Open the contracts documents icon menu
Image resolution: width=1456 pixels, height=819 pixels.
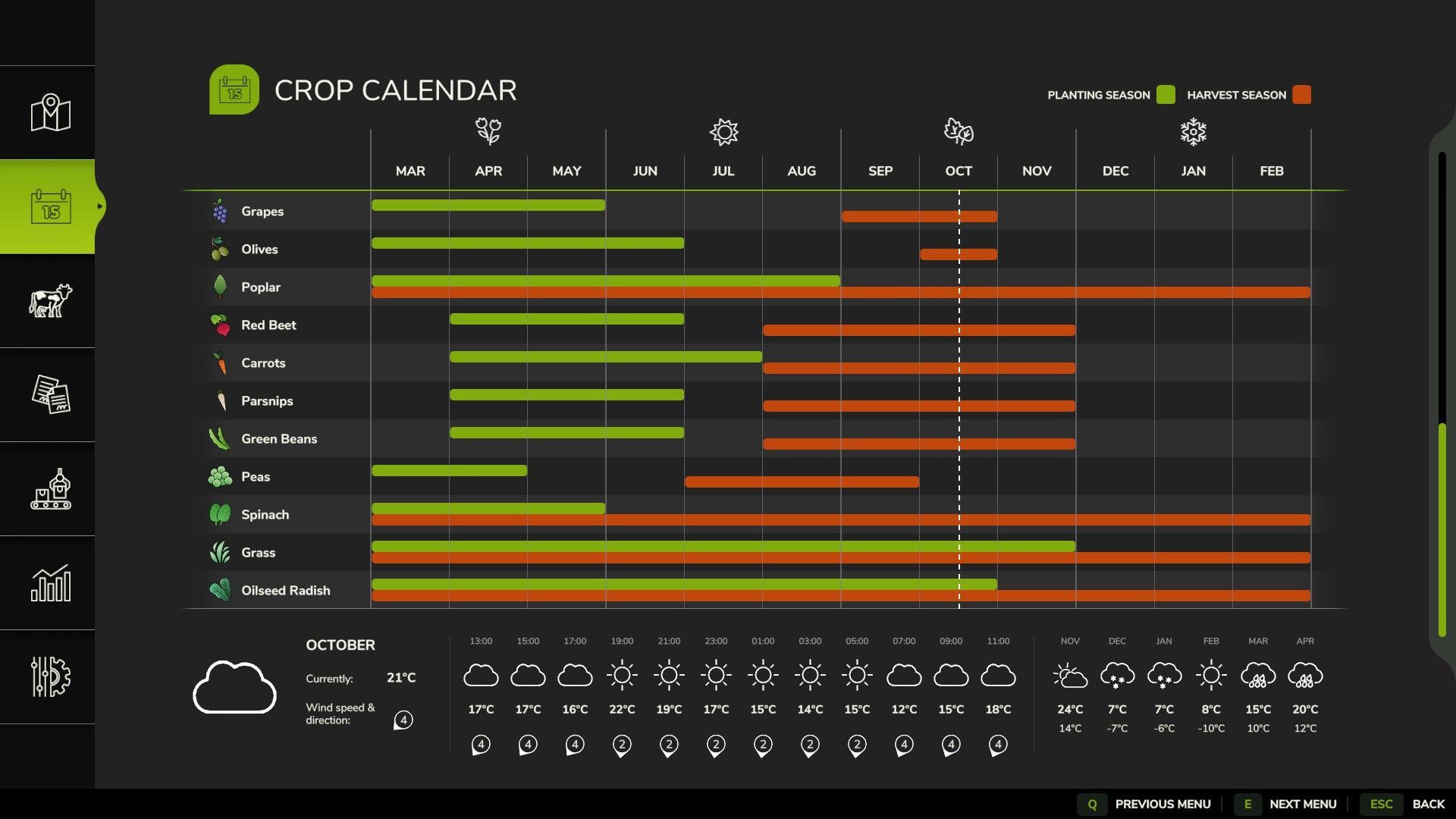click(x=50, y=394)
